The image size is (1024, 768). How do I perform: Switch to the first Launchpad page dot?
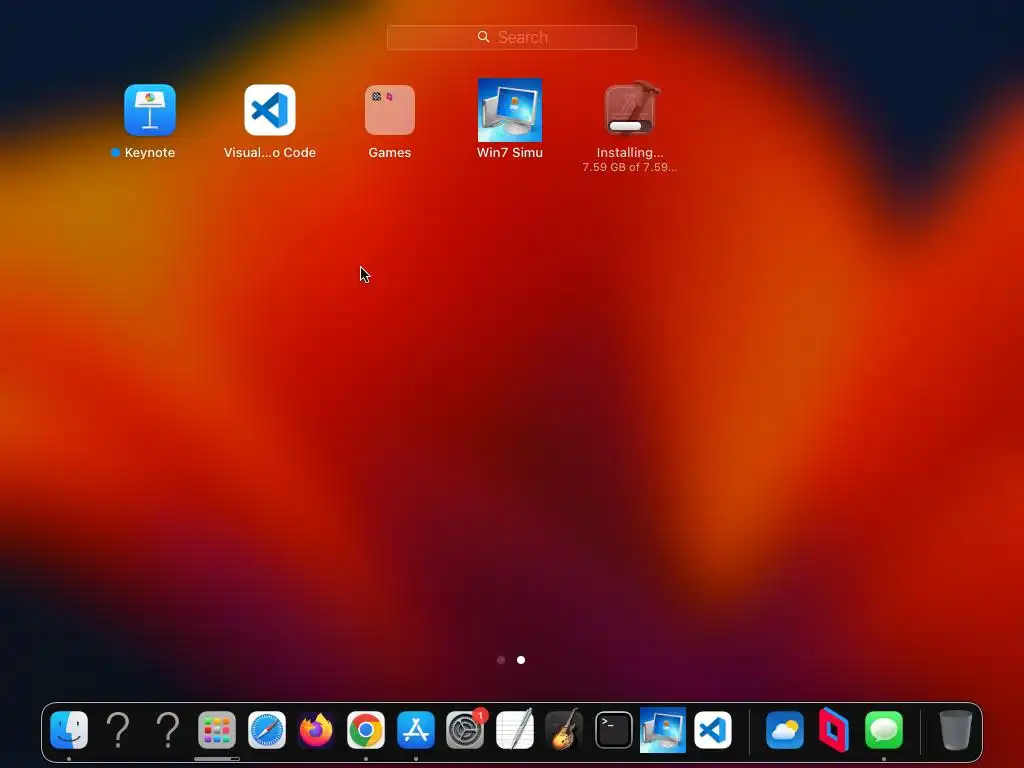pos(501,660)
